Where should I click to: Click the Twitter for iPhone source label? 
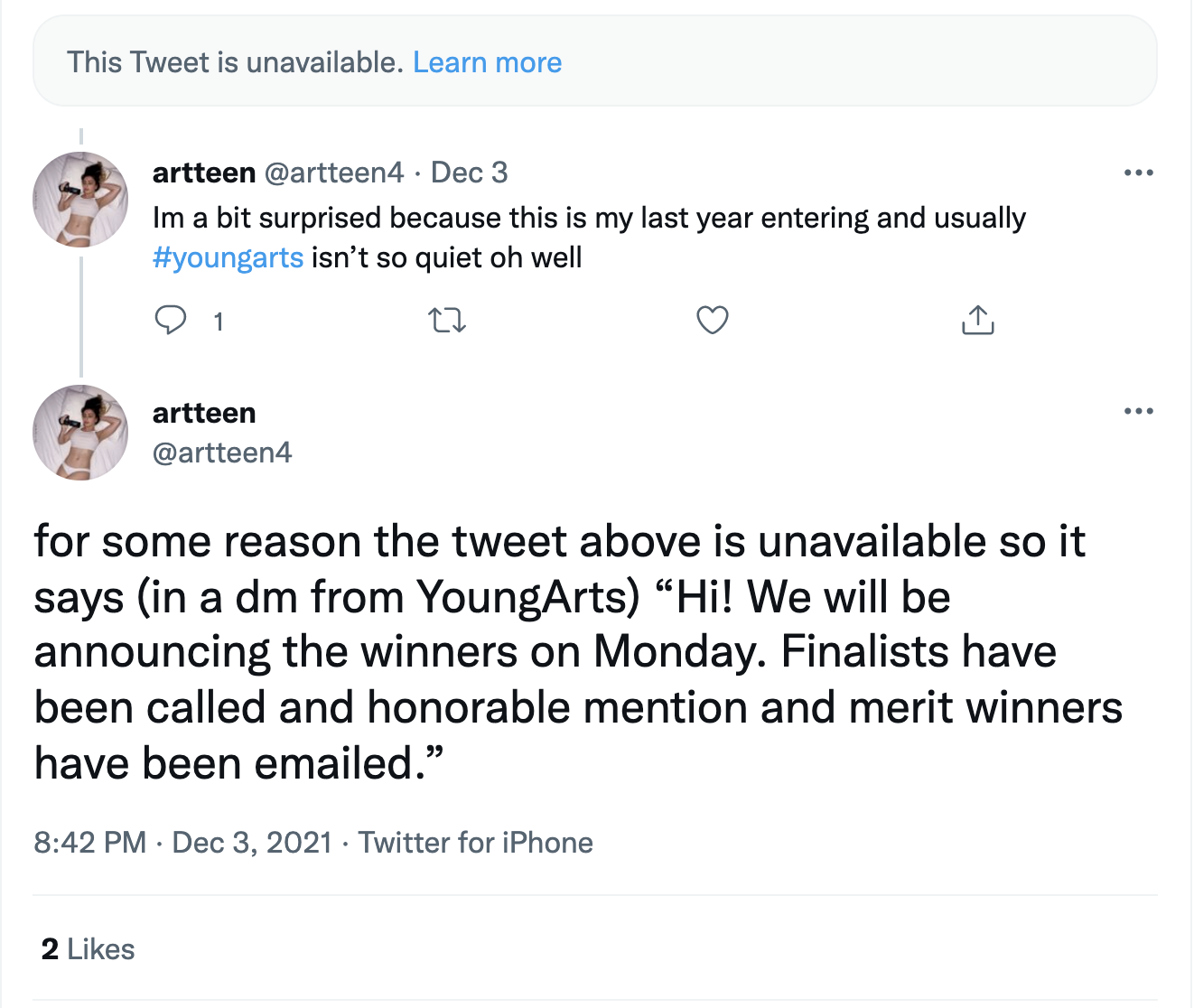tap(476, 843)
